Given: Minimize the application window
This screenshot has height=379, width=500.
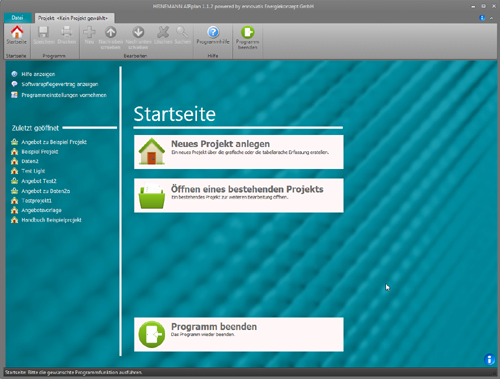Looking at the screenshot, I should (473, 6).
